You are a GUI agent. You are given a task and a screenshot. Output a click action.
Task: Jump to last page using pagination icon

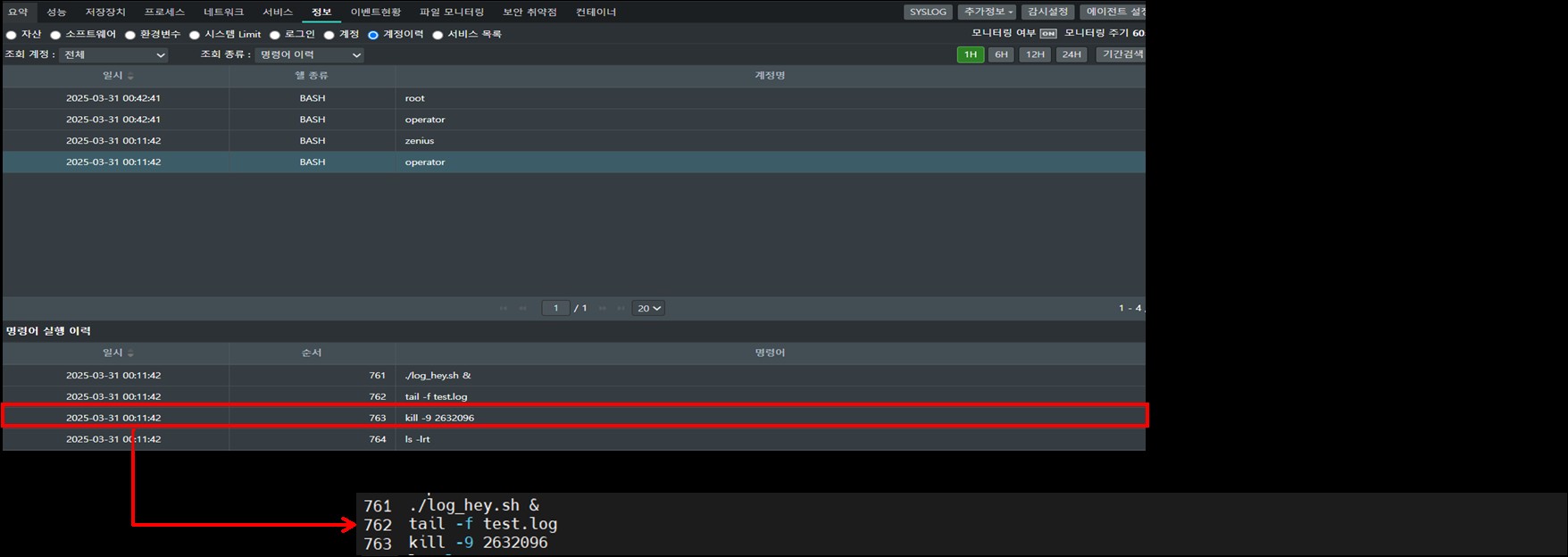(x=621, y=308)
